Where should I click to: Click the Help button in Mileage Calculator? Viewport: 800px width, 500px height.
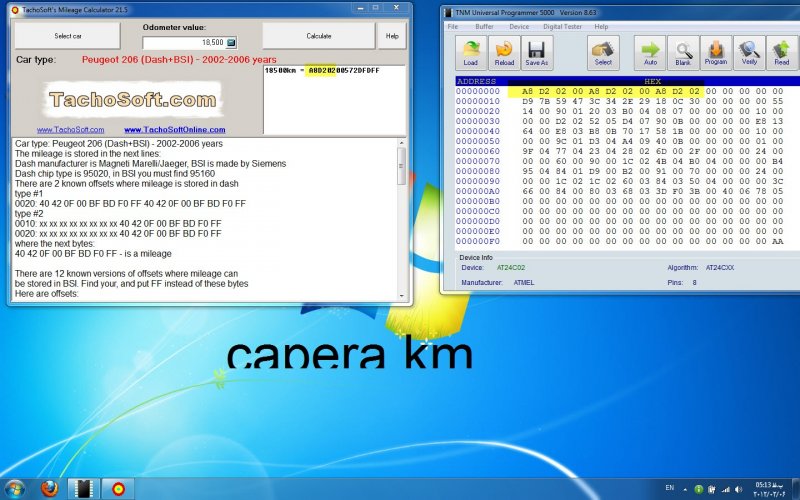click(x=392, y=36)
